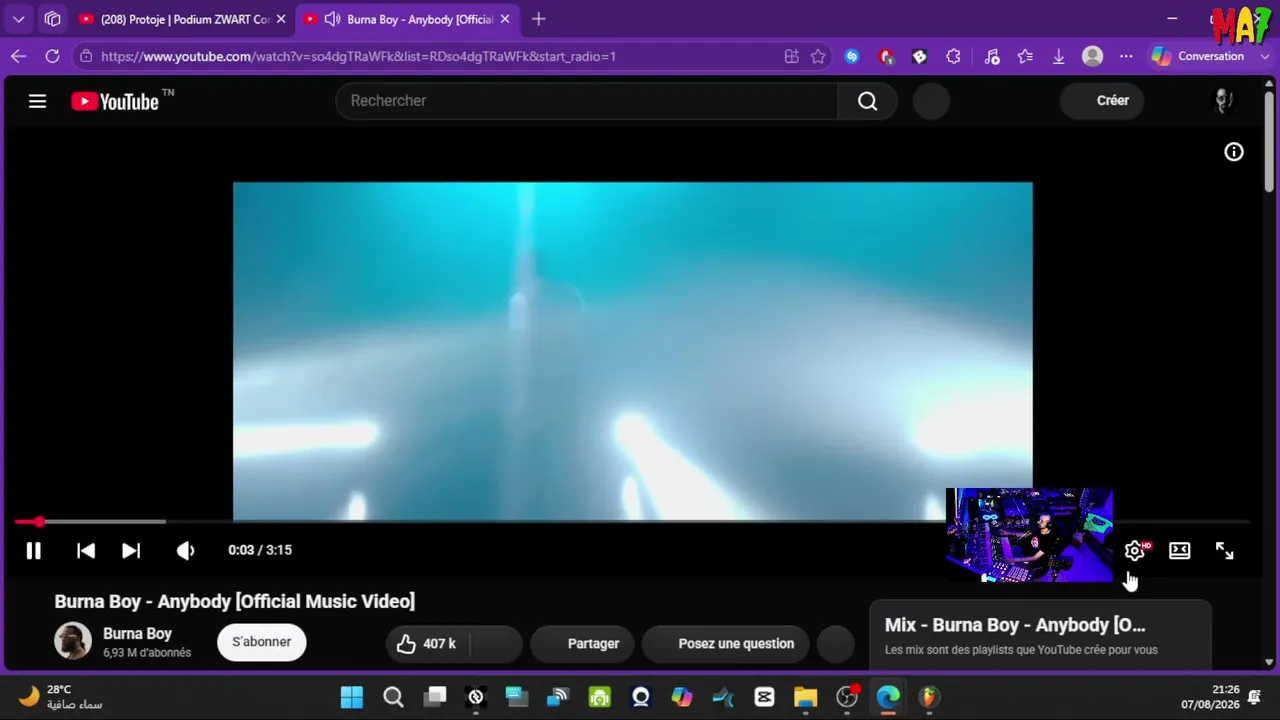Open the Microsoft Edge taskbar icon
This screenshot has width=1280, height=720.
(x=888, y=697)
